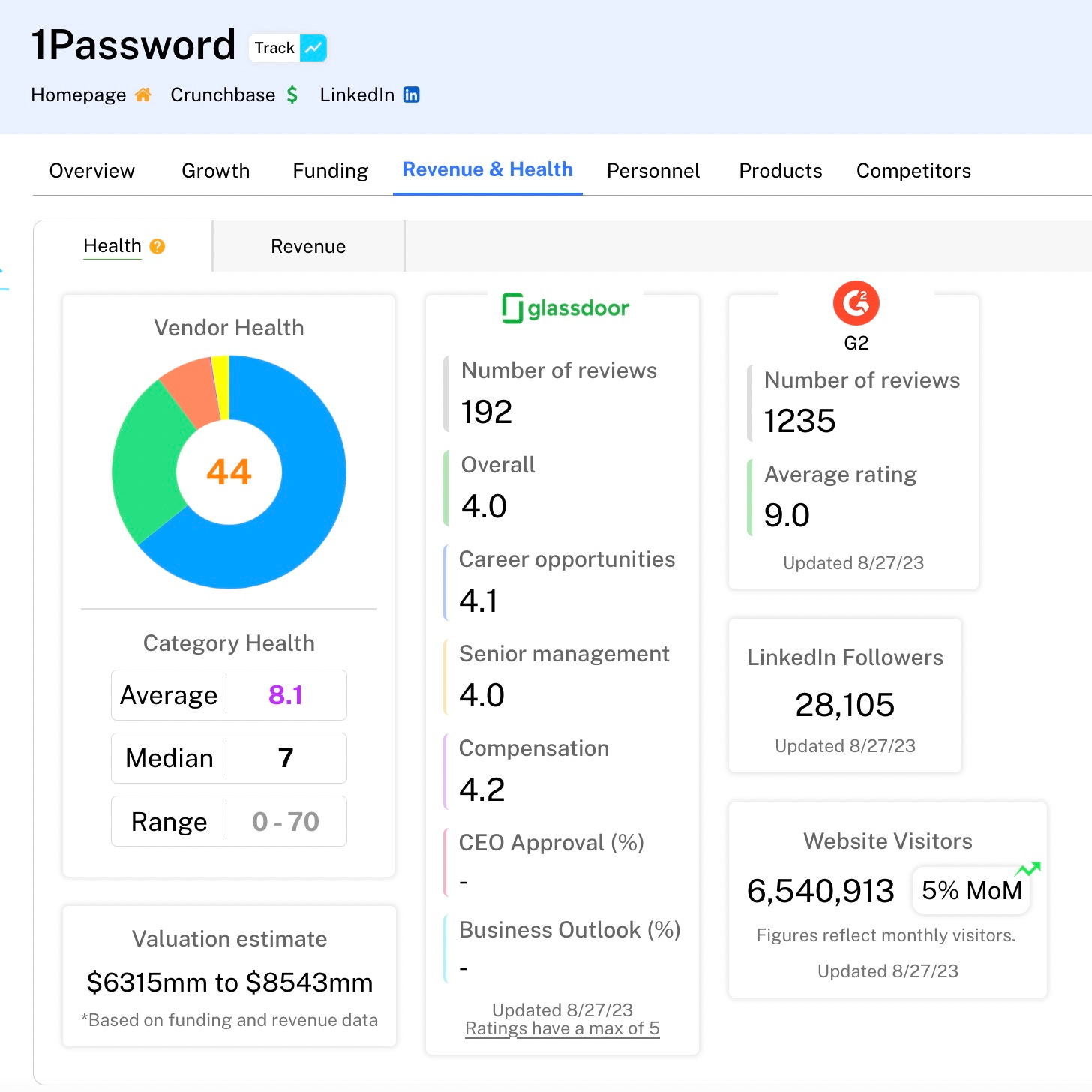Screen dimensions: 1092x1092
Task: Open the Personnel tab
Action: [x=653, y=171]
